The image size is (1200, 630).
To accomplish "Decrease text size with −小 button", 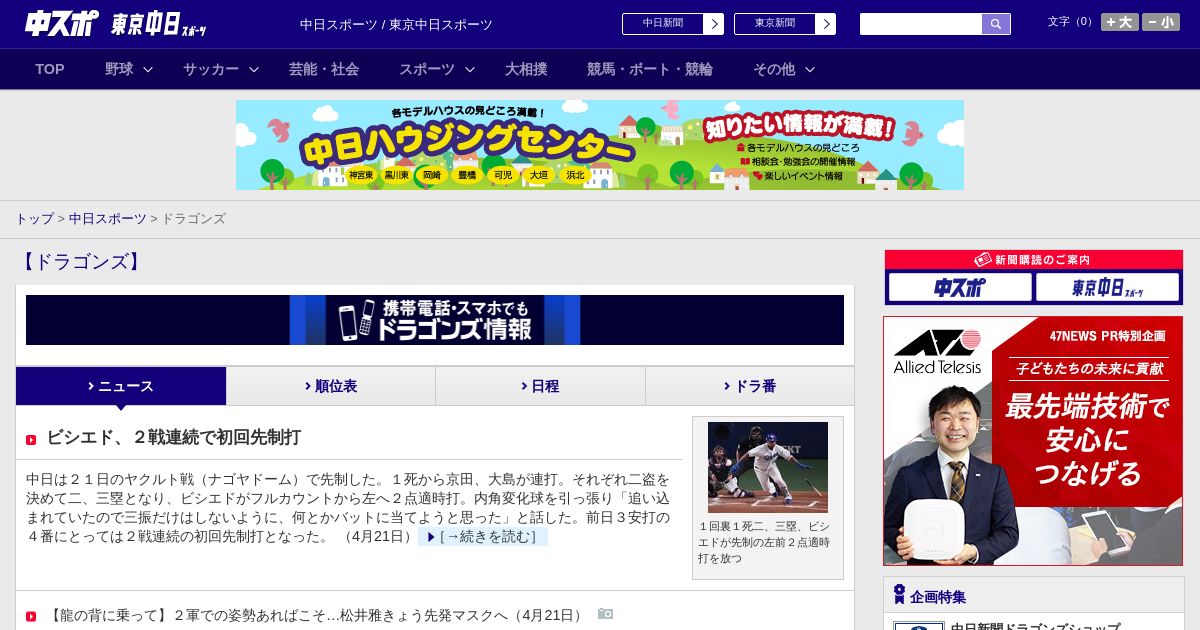I will 1161,22.
